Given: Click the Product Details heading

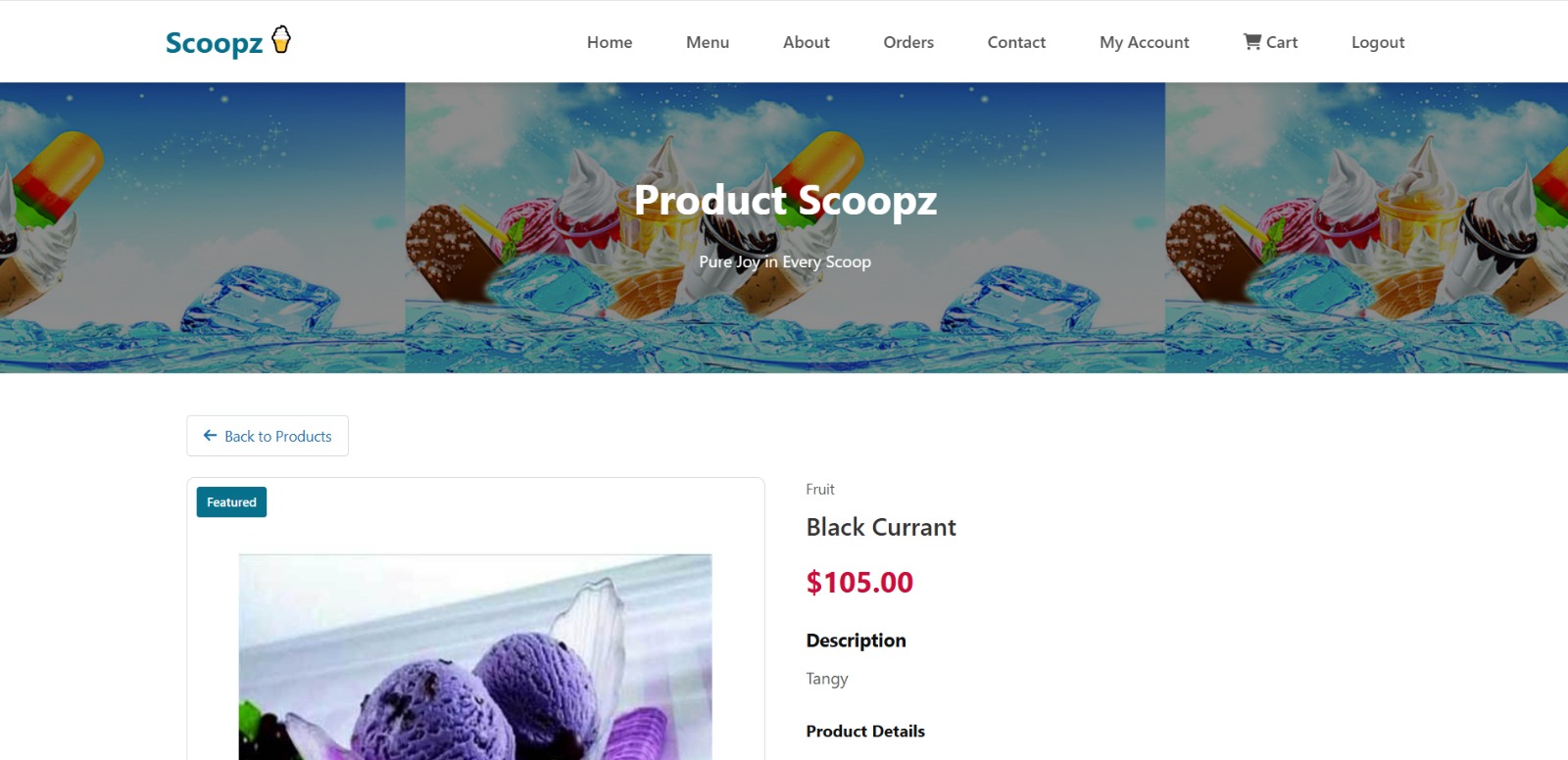Looking at the screenshot, I should [865, 731].
